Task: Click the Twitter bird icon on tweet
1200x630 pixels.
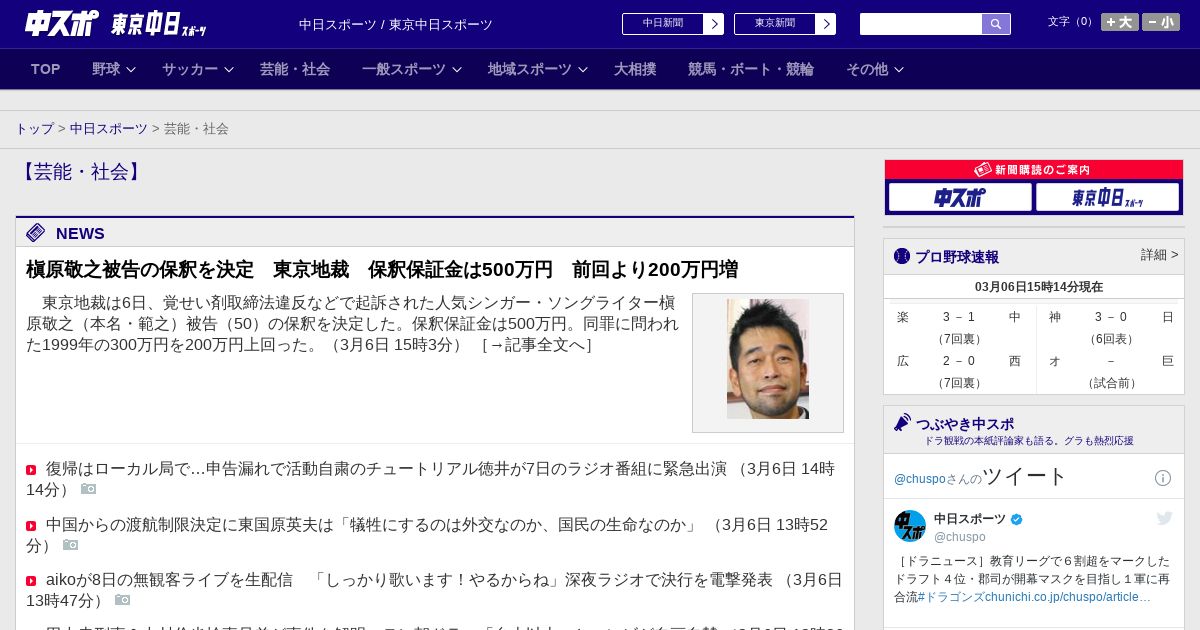Action: [1164, 518]
